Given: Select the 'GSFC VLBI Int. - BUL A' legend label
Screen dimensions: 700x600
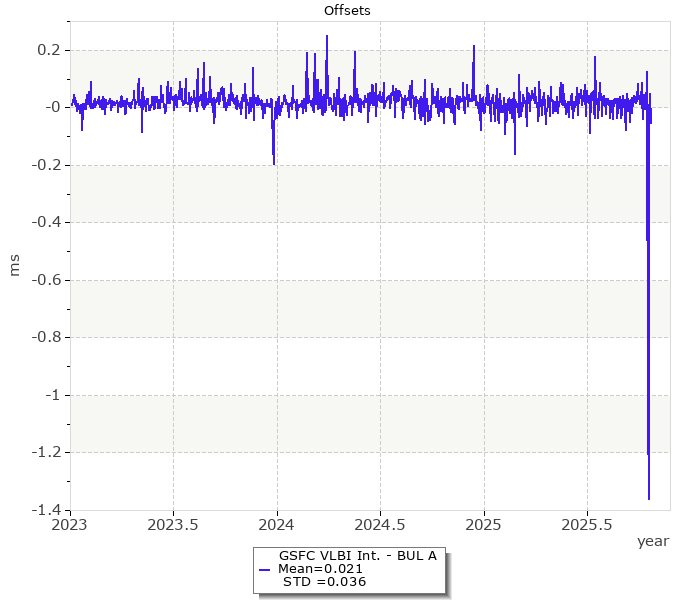Looking at the screenshot, I should 357,555.
